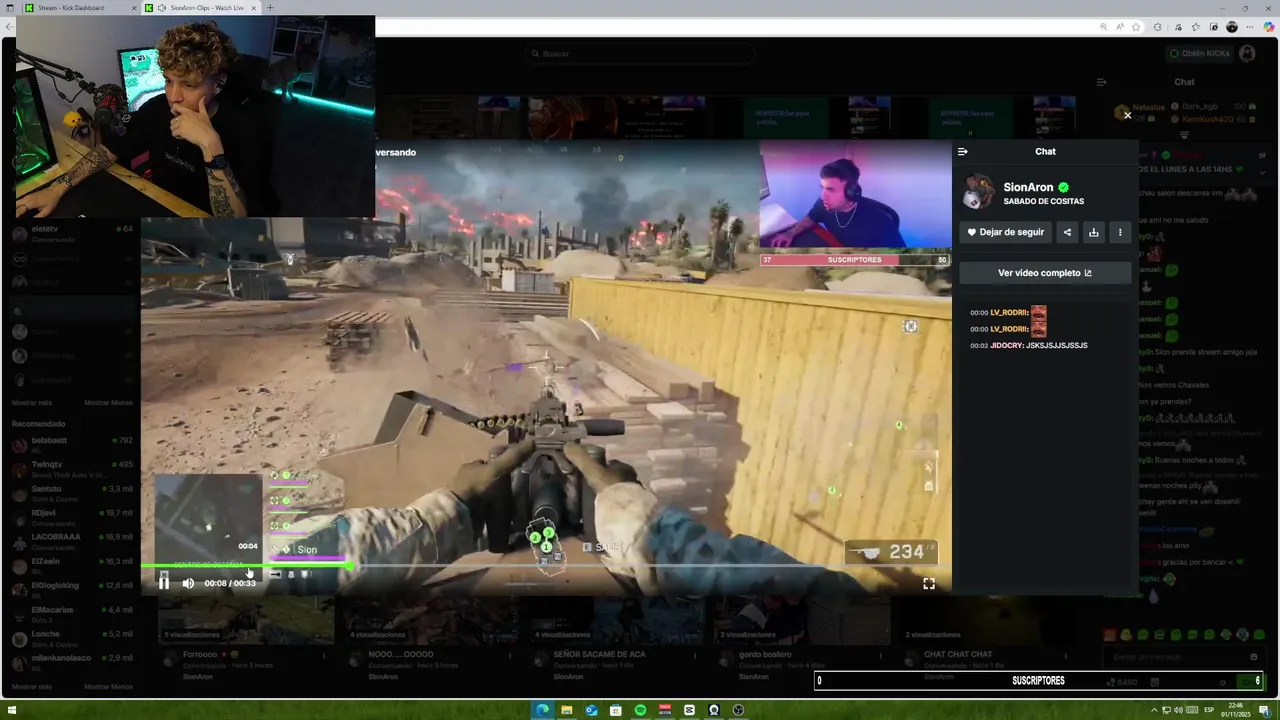The height and width of the screenshot is (720, 1280).
Task: Mute the clip volume speaker icon
Action: (x=188, y=583)
